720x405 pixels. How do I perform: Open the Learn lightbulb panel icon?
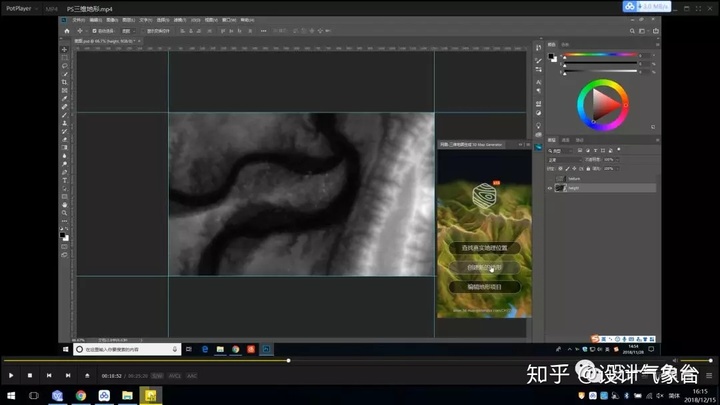point(538,125)
